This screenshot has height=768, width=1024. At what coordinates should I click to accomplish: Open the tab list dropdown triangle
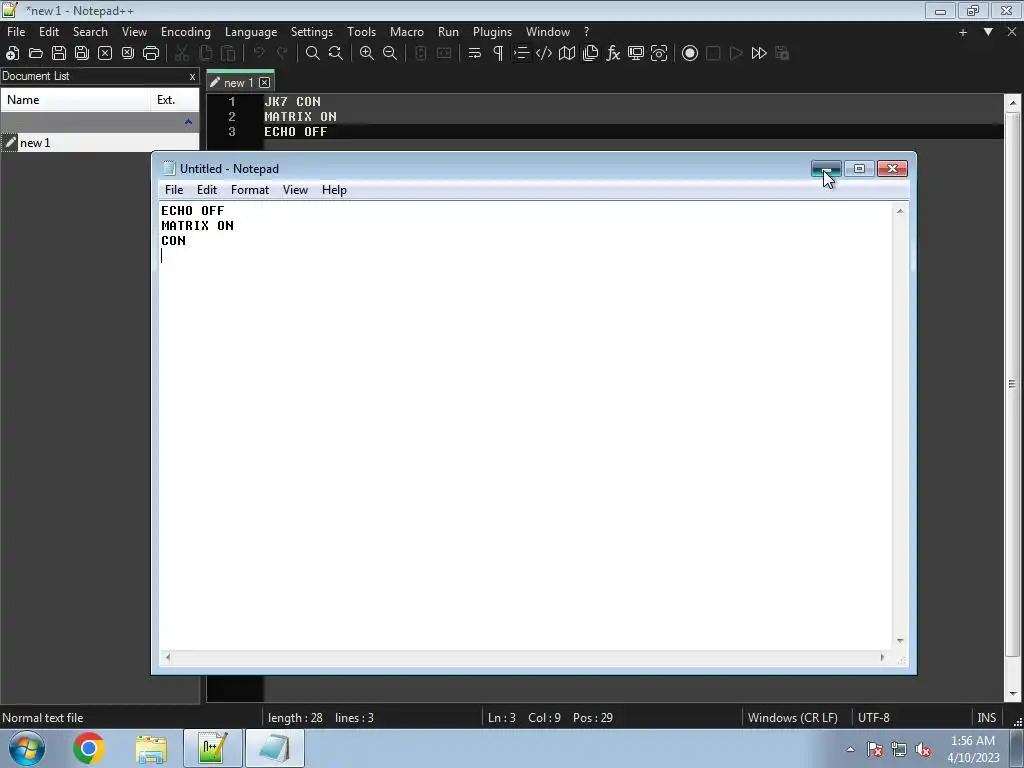(988, 31)
